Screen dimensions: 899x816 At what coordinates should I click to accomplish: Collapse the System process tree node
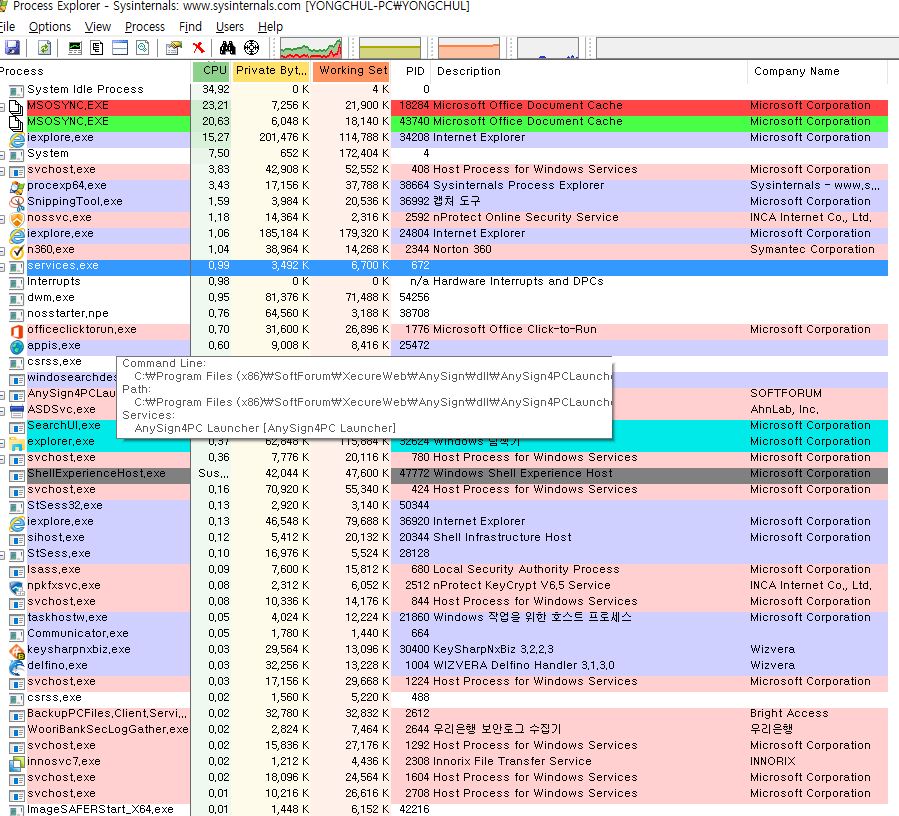tap(4, 154)
